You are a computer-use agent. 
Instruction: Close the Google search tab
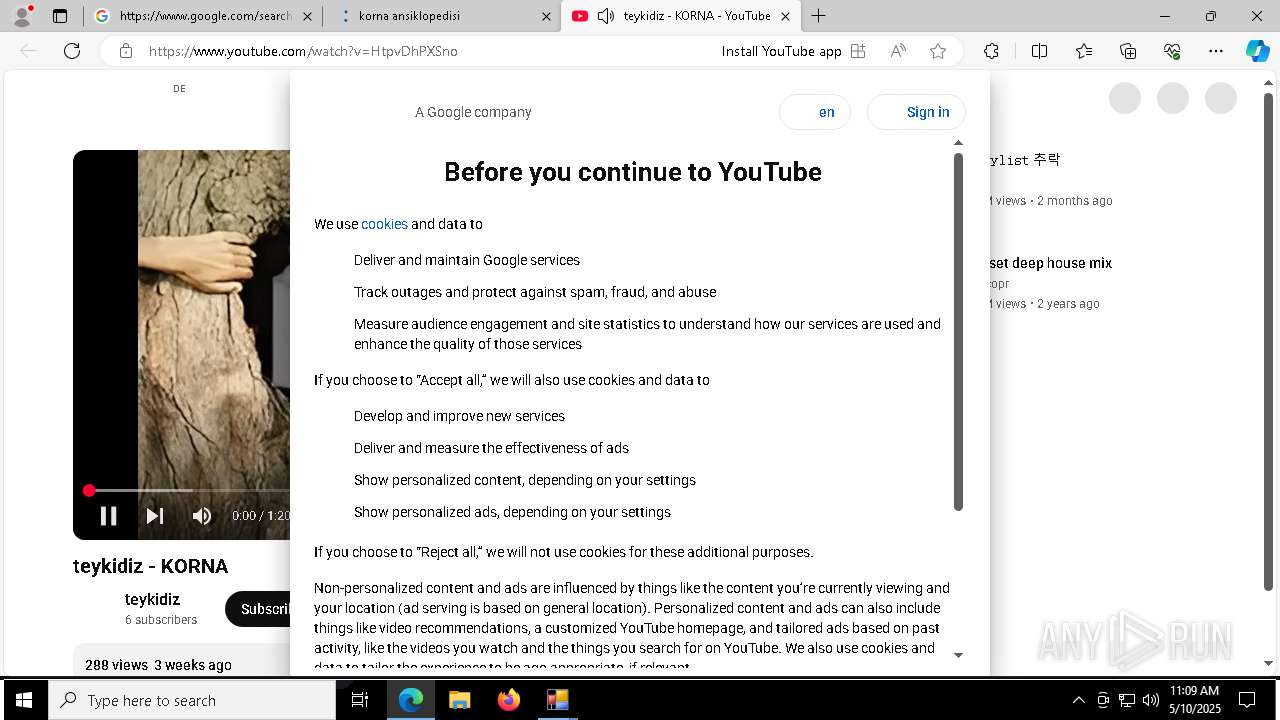click(x=306, y=16)
